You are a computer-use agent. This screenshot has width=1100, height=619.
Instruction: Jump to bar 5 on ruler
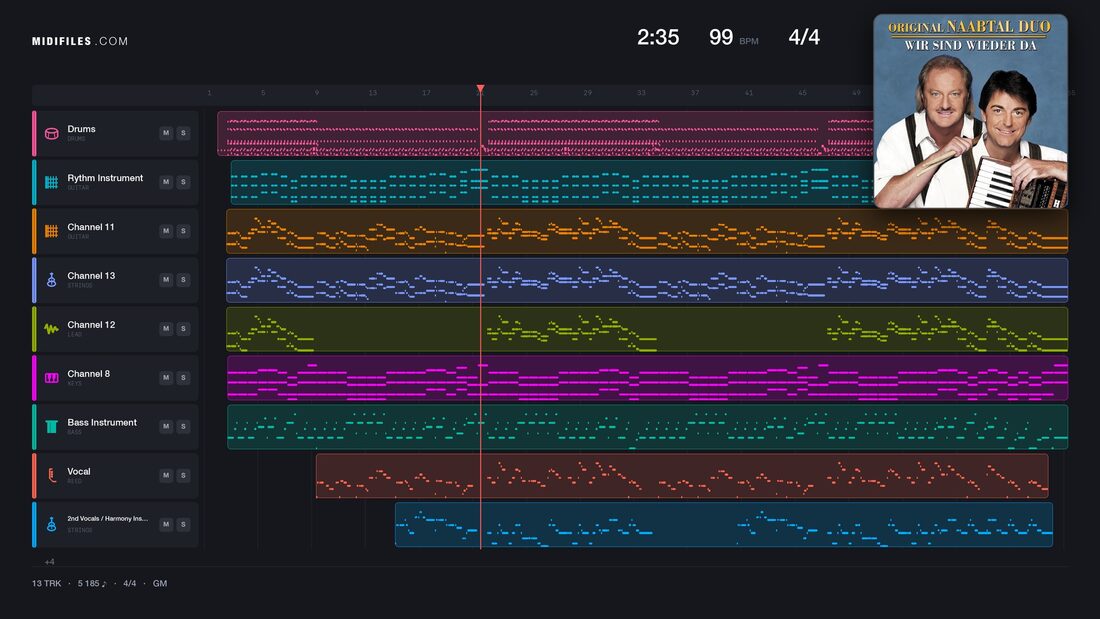click(x=263, y=93)
